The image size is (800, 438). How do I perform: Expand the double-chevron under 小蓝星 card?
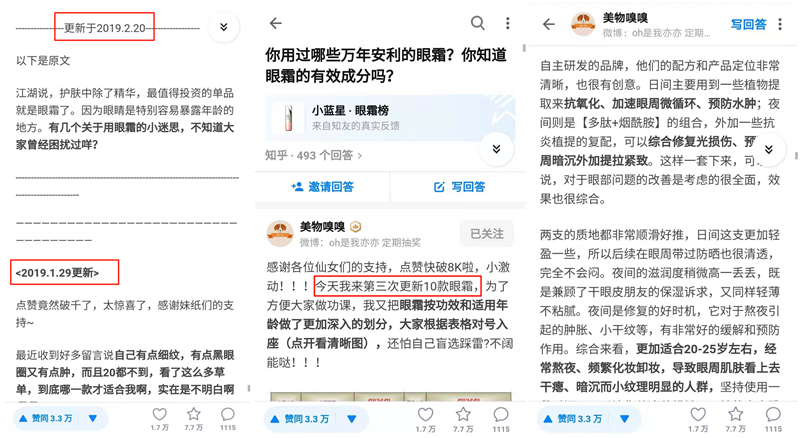(x=496, y=149)
